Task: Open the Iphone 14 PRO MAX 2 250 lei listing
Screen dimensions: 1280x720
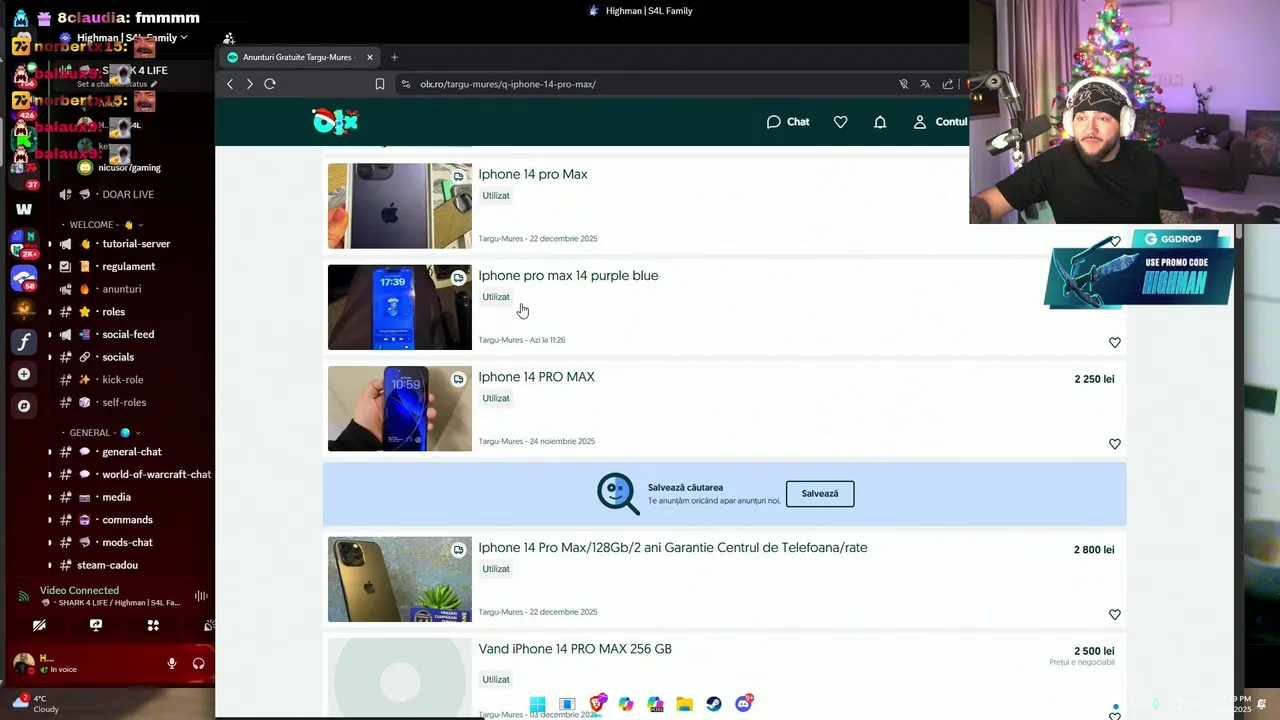Action: click(536, 377)
